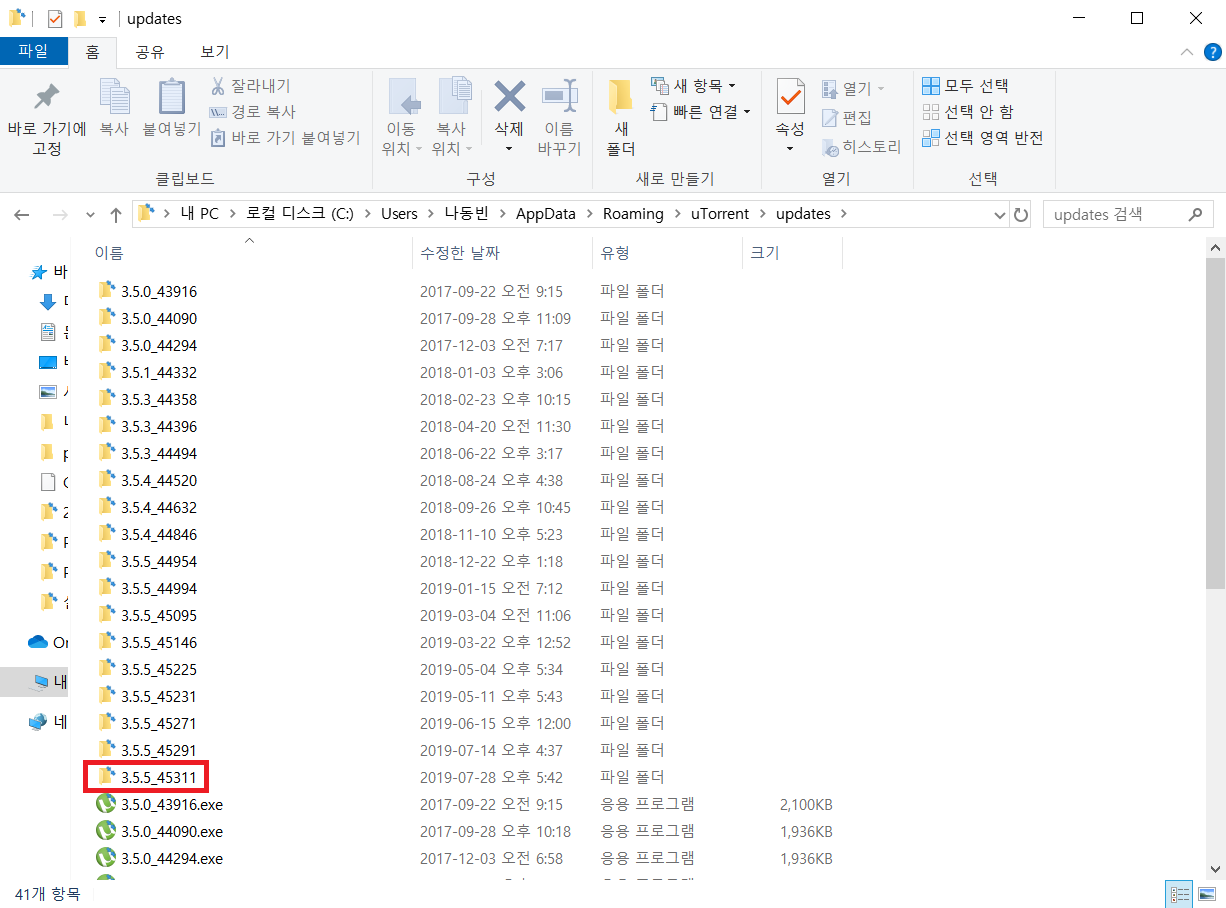Click 선택 안 함 select none
This screenshot has height=908, width=1226.
[x=968, y=112]
